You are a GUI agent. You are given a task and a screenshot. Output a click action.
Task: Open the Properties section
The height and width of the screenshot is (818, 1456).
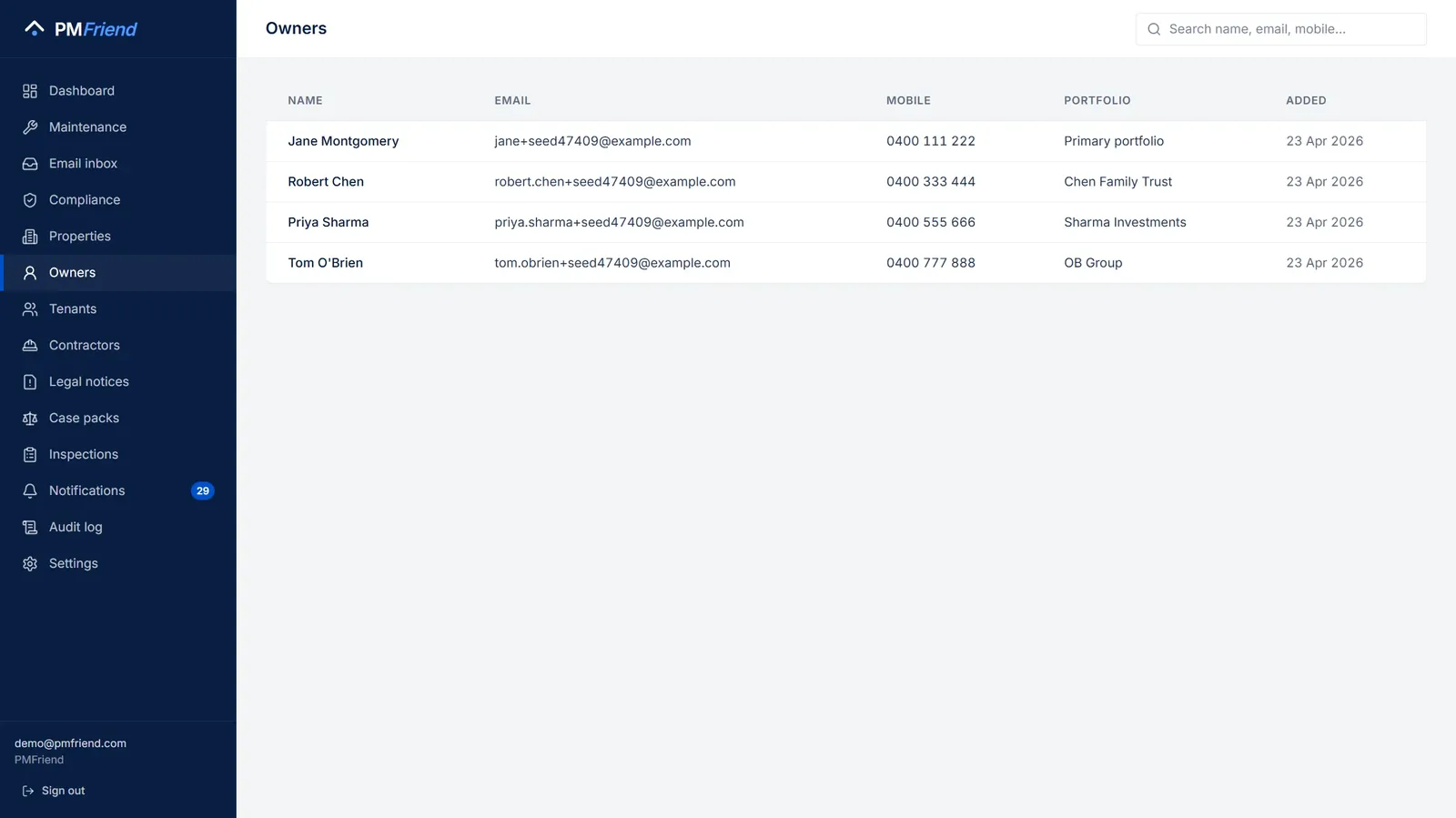point(118,237)
